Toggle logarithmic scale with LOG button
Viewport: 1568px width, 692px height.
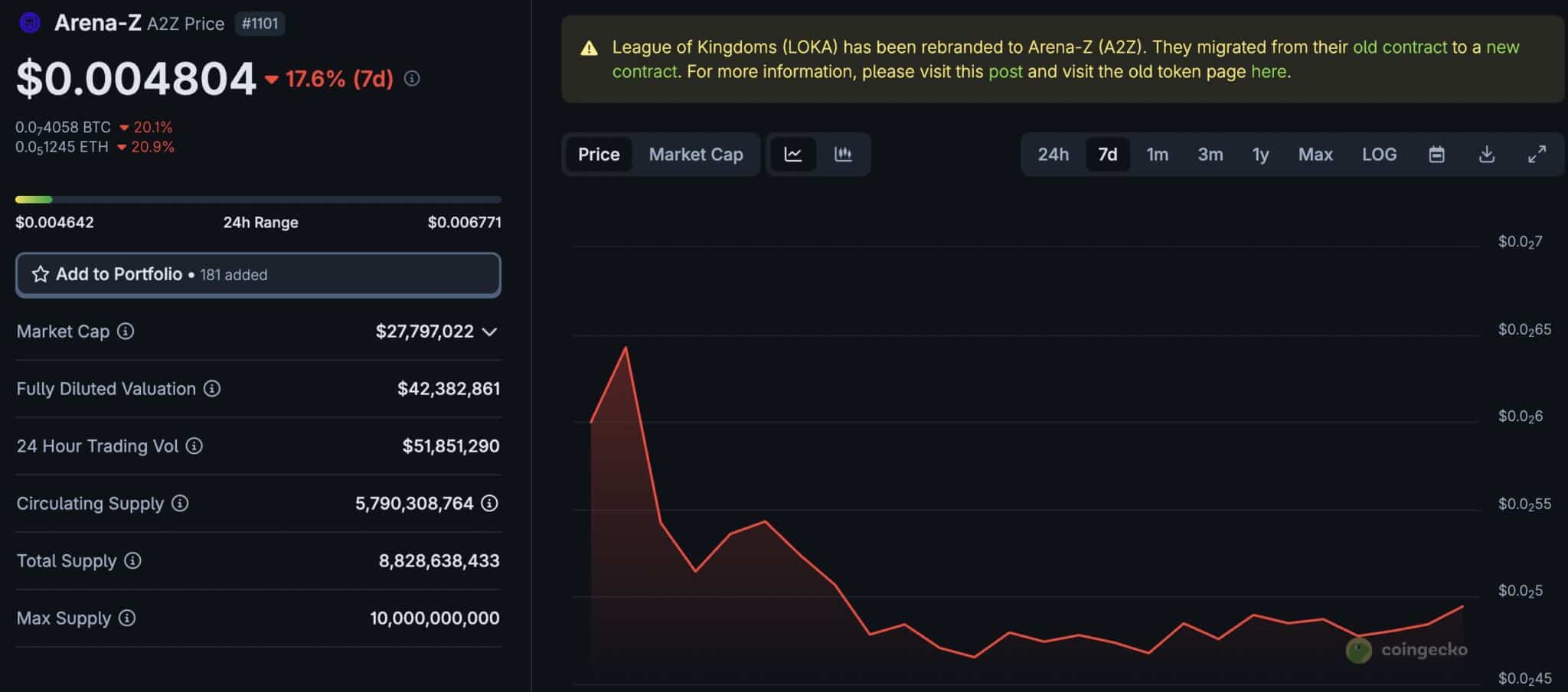point(1379,154)
